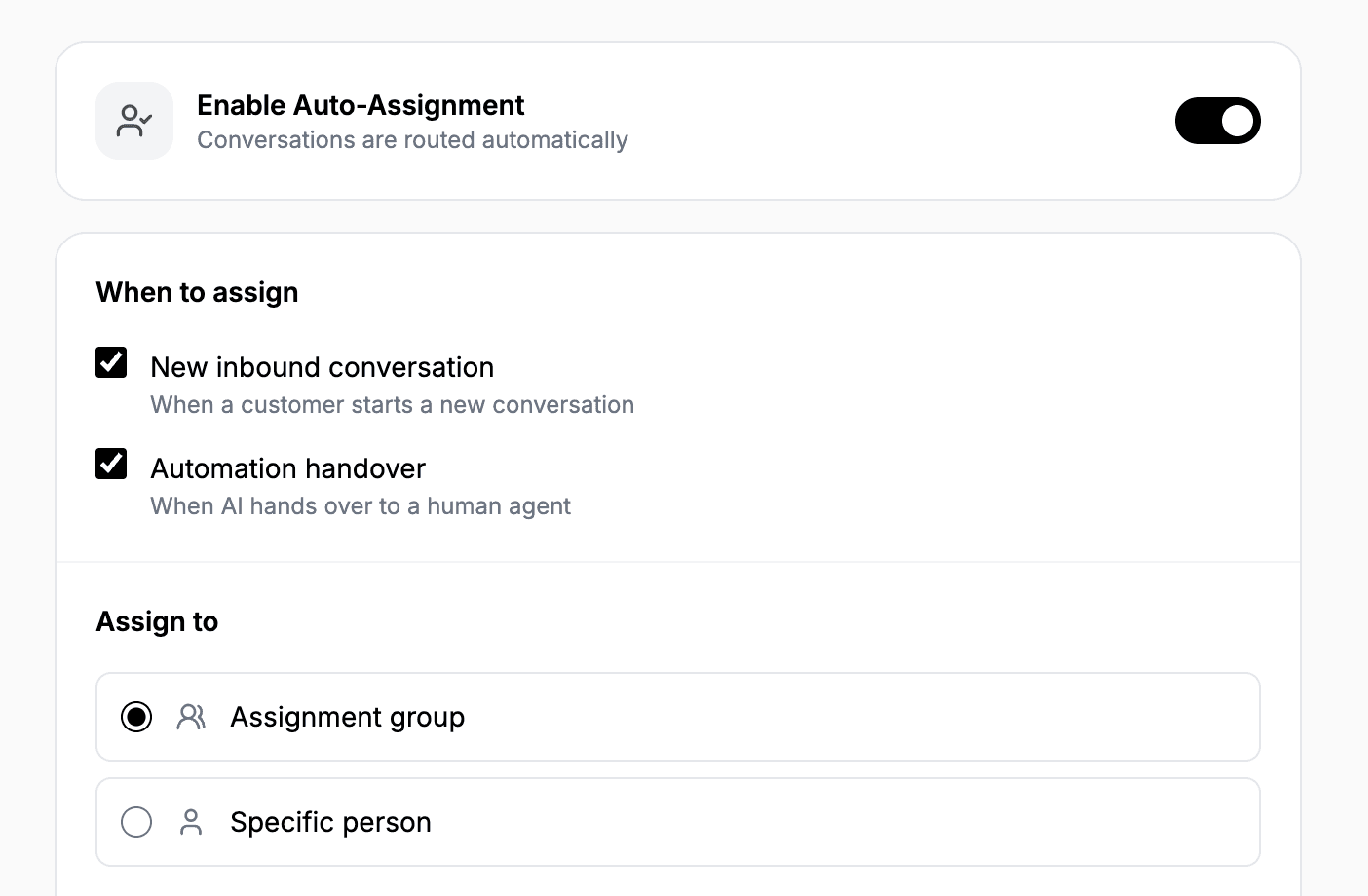The height and width of the screenshot is (896, 1368).
Task: Turn off the Enable Auto-Assignment switch
Action: (x=1217, y=121)
